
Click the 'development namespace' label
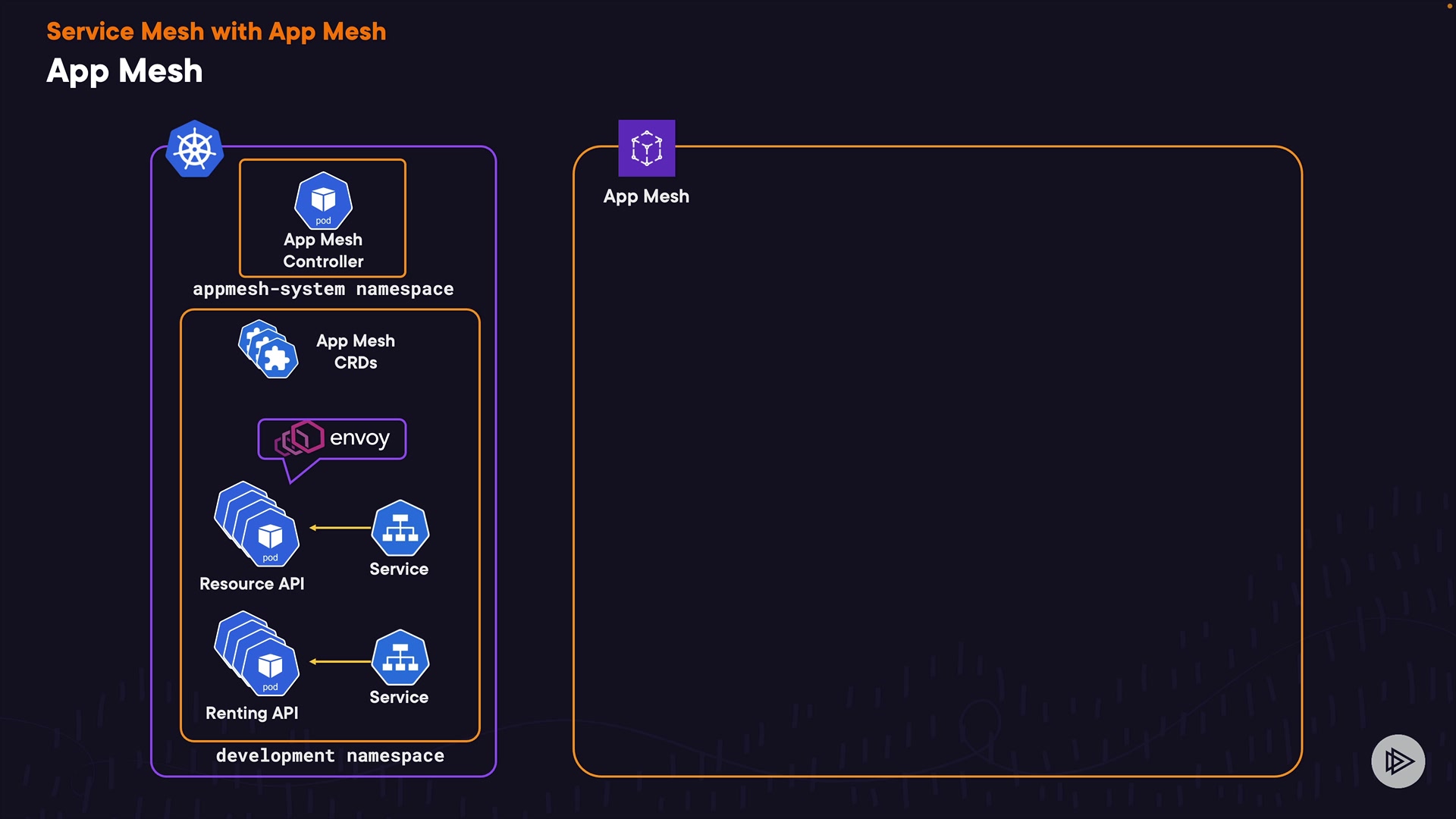(x=330, y=755)
